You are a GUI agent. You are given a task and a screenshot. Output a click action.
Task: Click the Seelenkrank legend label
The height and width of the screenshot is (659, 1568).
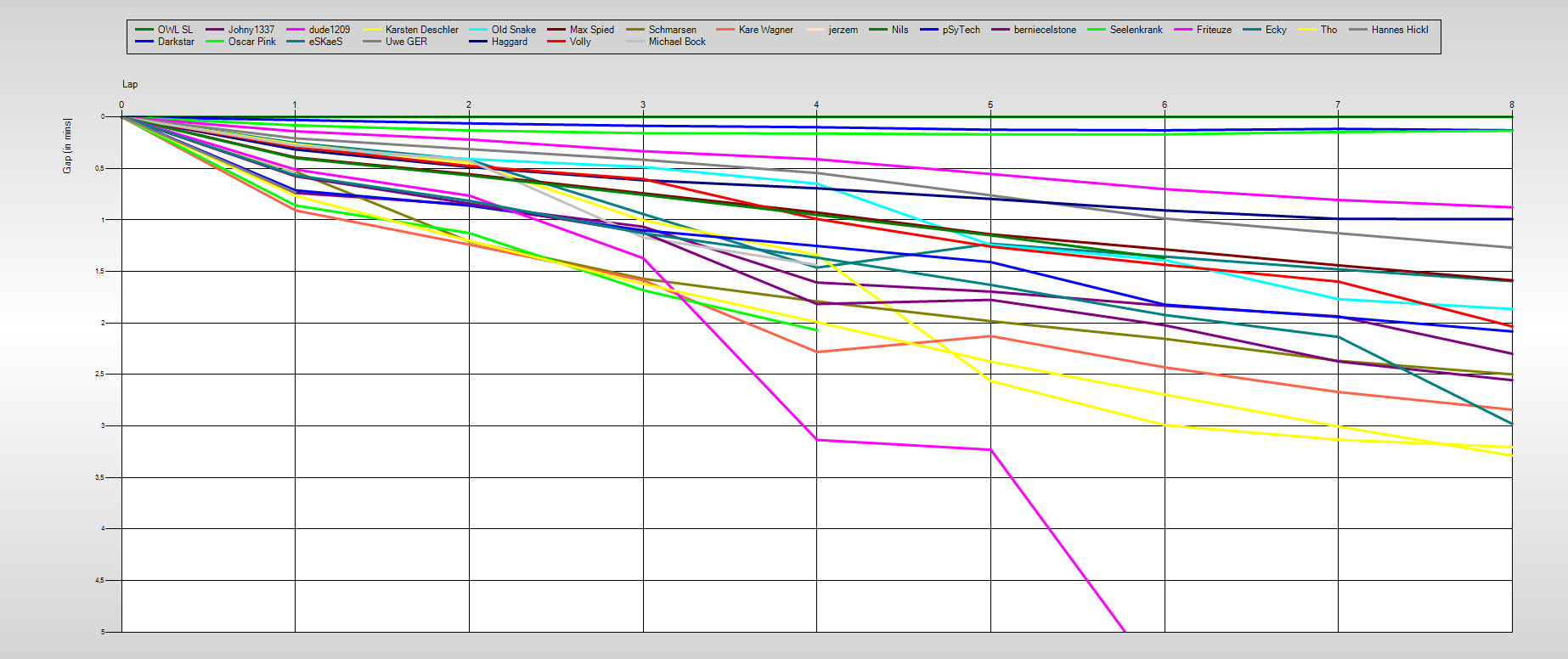[x=1137, y=30]
